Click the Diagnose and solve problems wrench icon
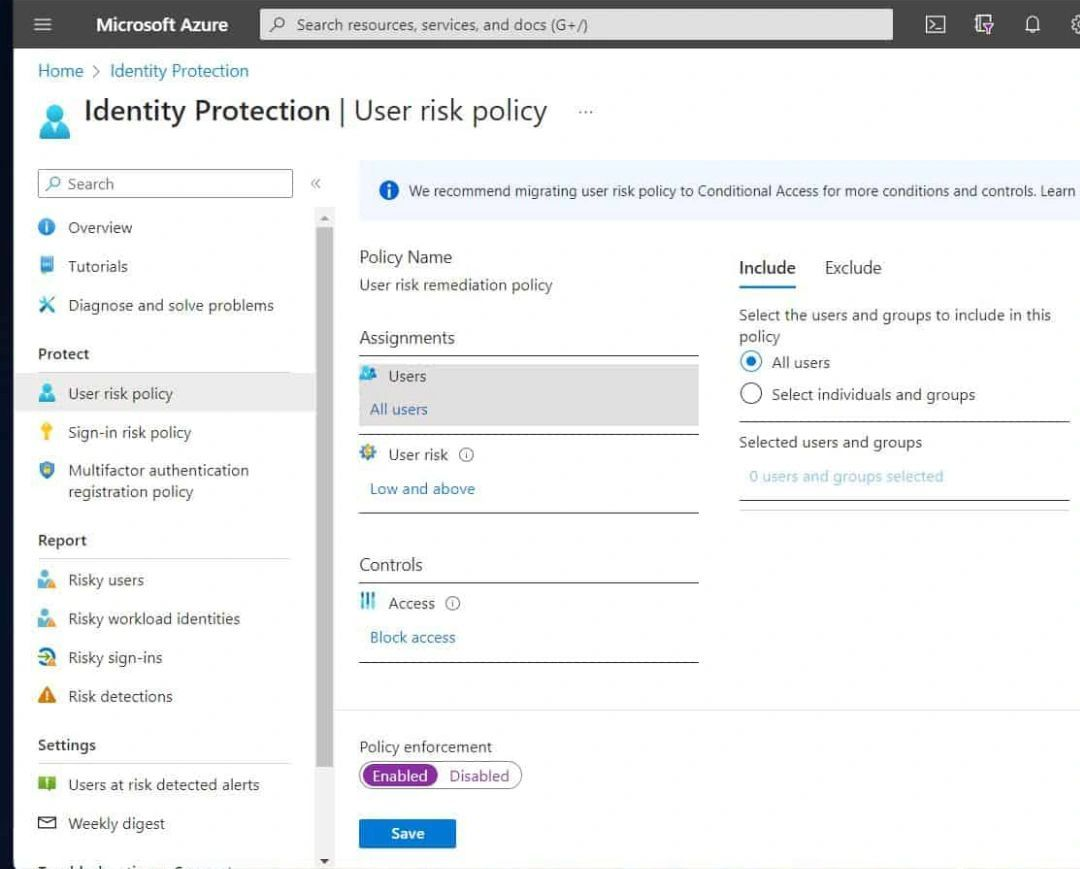The image size is (1080, 869). (x=46, y=304)
